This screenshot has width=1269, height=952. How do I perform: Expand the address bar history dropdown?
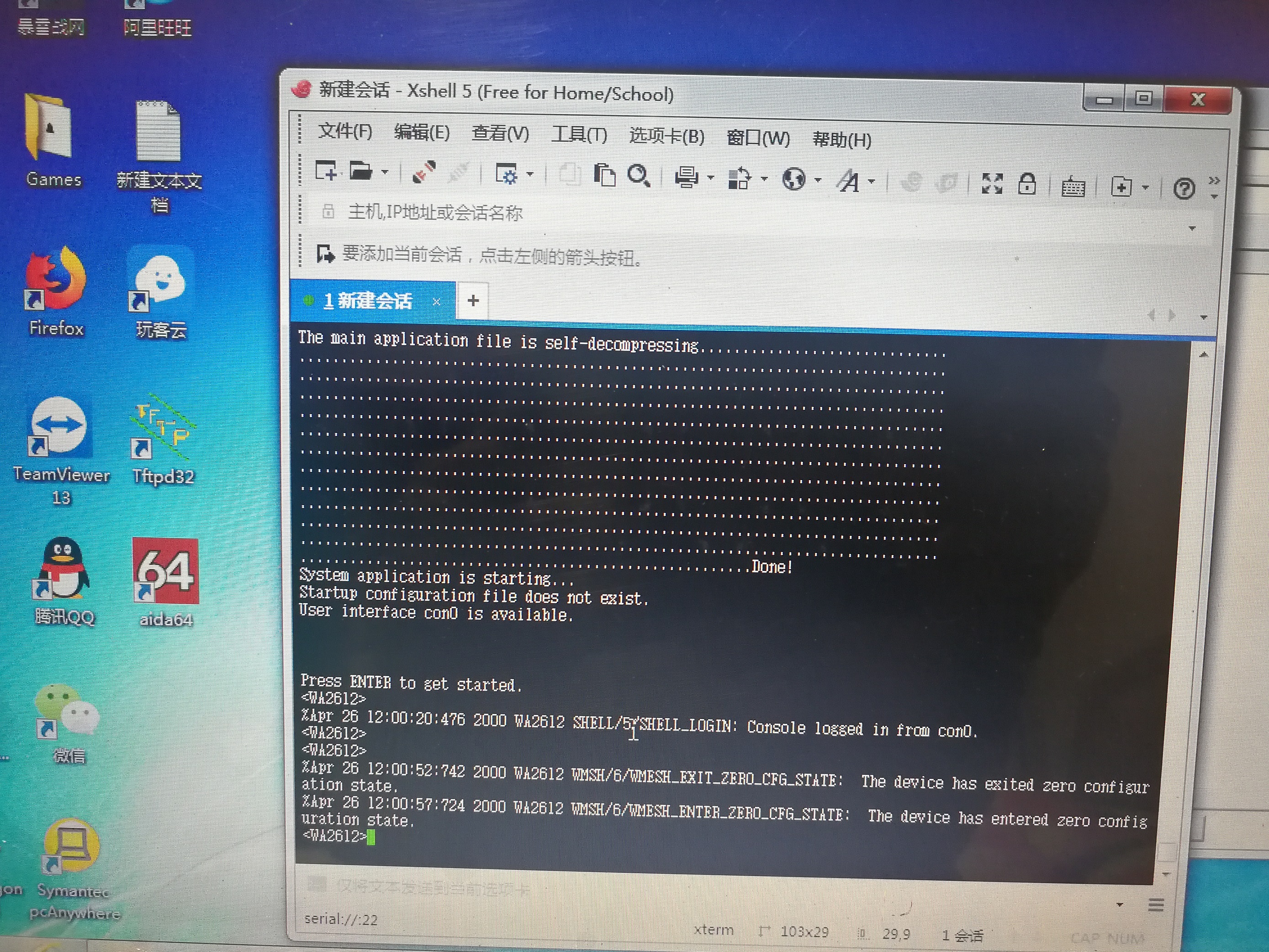(x=1192, y=228)
